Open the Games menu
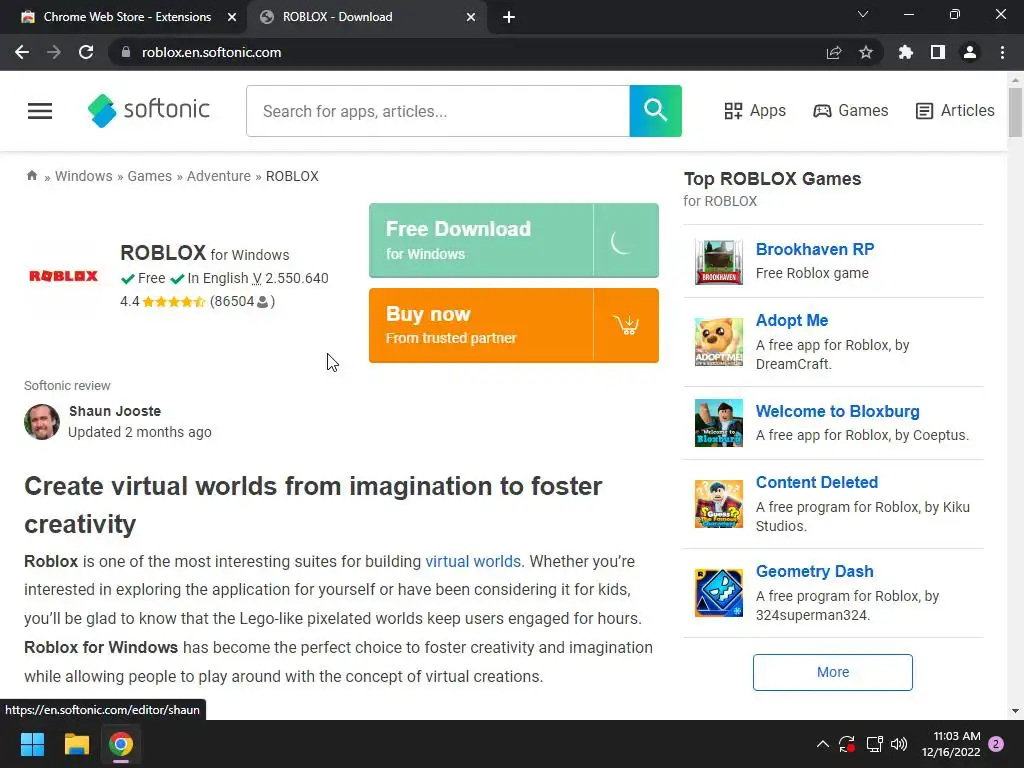 click(850, 111)
